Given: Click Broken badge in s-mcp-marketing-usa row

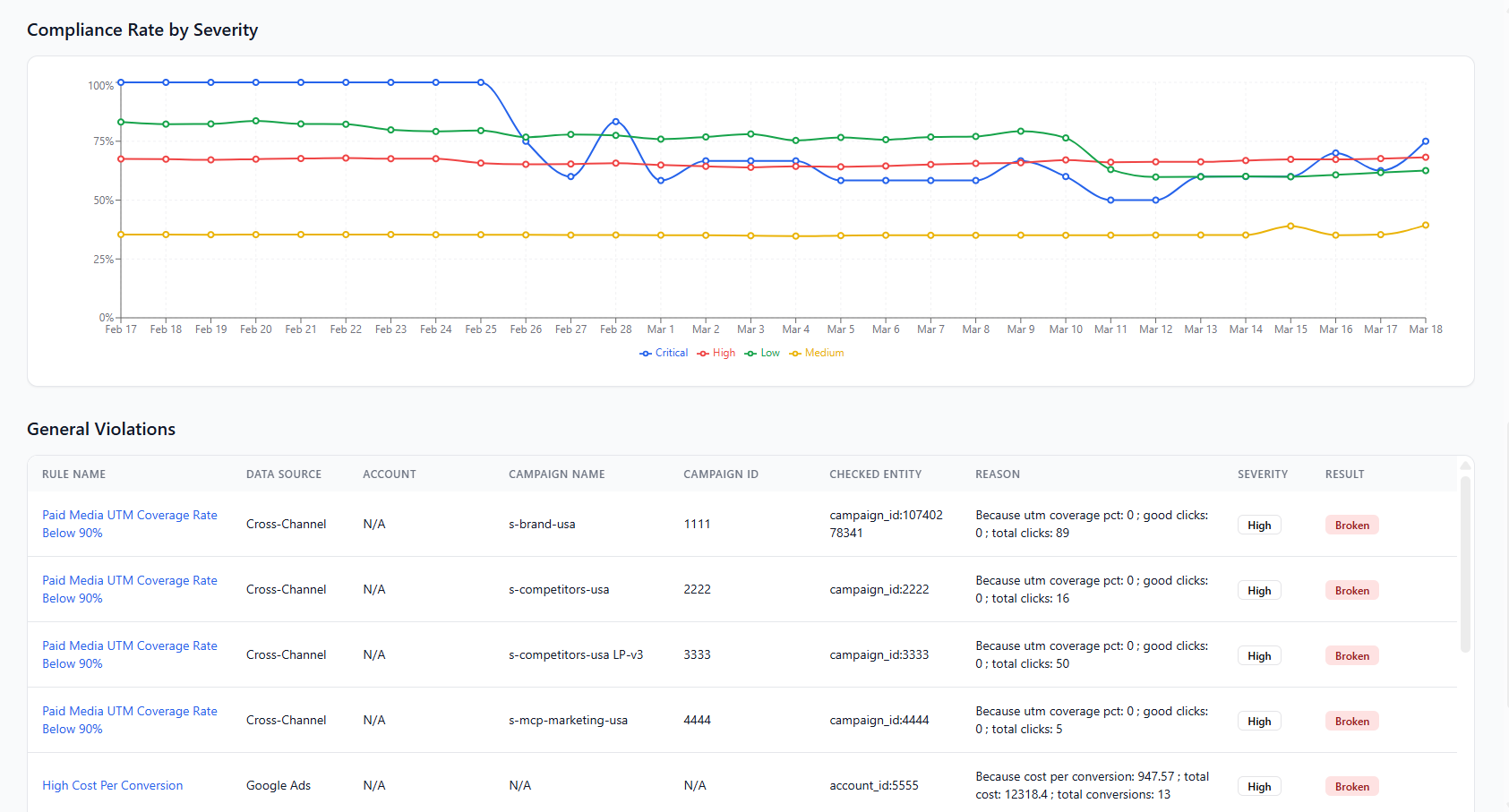Looking at the screenshot, I should click(x=1351, y=722).
